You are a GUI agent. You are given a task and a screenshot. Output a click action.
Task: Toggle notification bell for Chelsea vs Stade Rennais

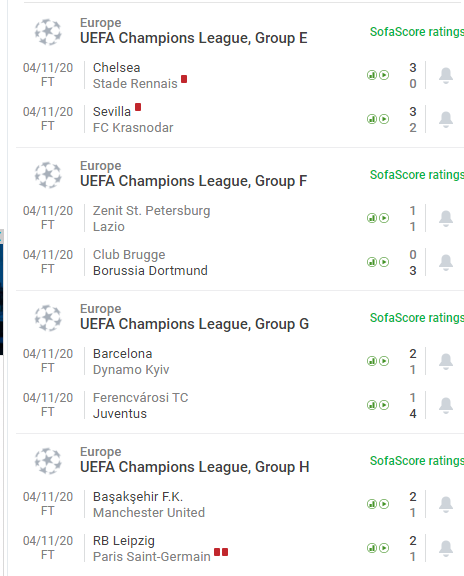(x=446, y=75)
